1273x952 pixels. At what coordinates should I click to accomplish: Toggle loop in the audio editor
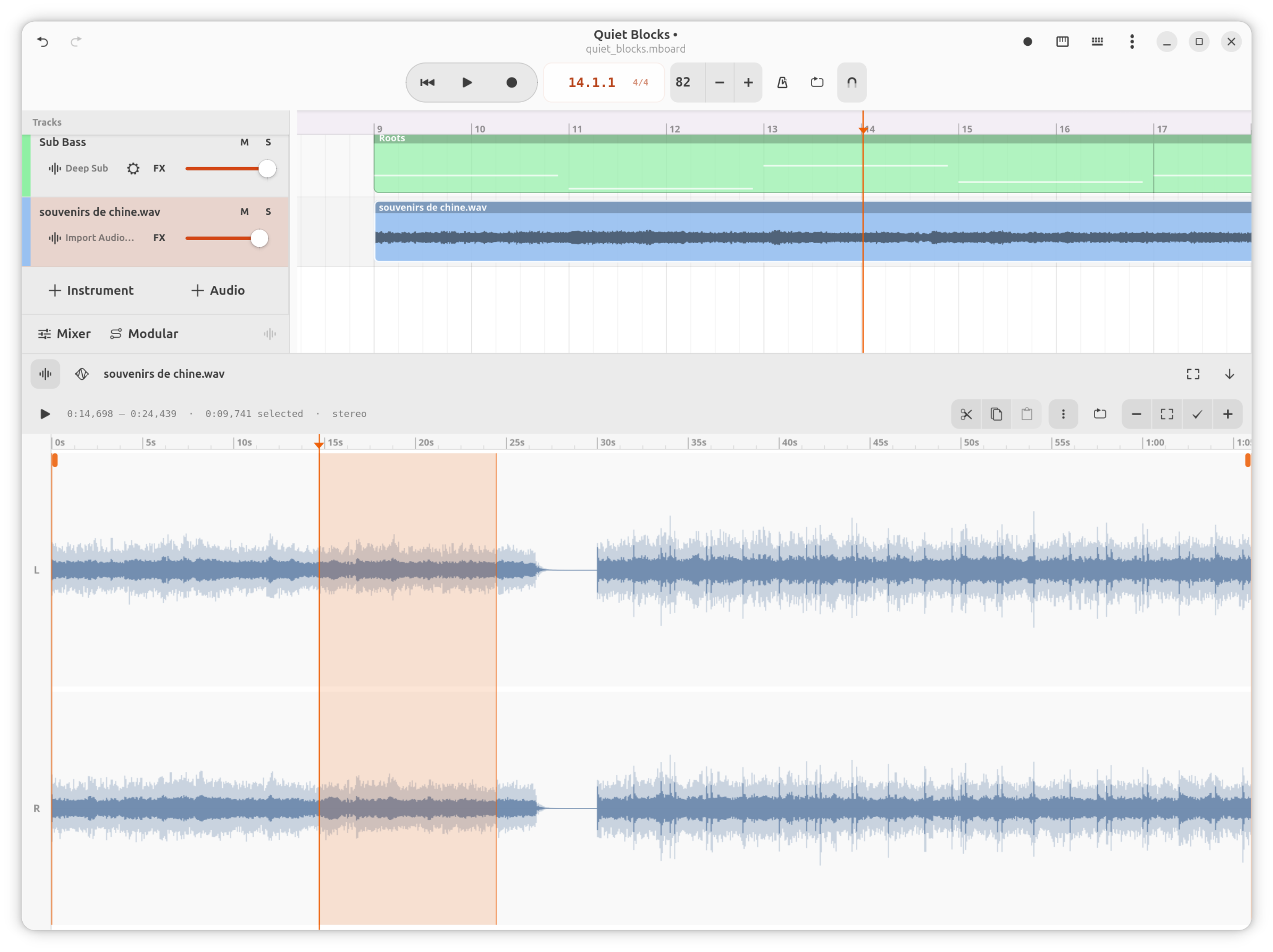pyautogui.click(x=1100, y=414)
